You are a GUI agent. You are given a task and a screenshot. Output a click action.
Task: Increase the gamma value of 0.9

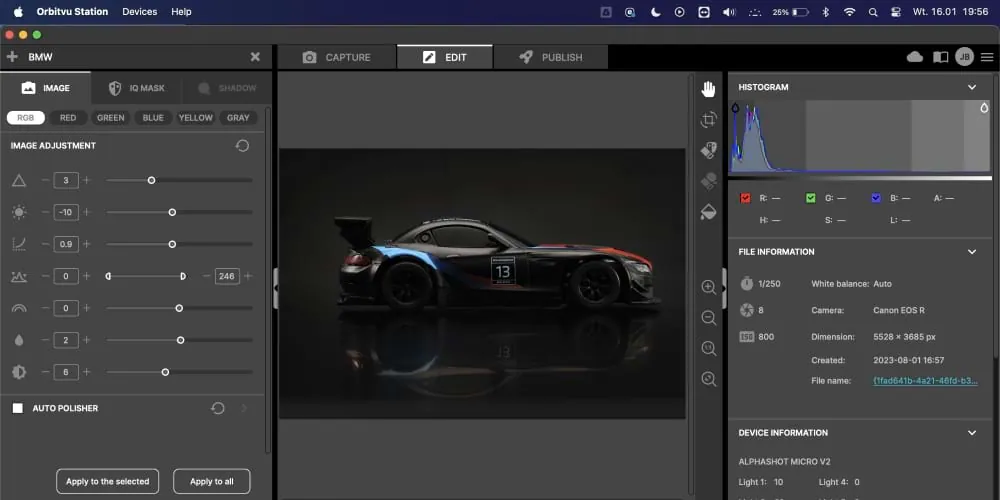tap(87, 244)
